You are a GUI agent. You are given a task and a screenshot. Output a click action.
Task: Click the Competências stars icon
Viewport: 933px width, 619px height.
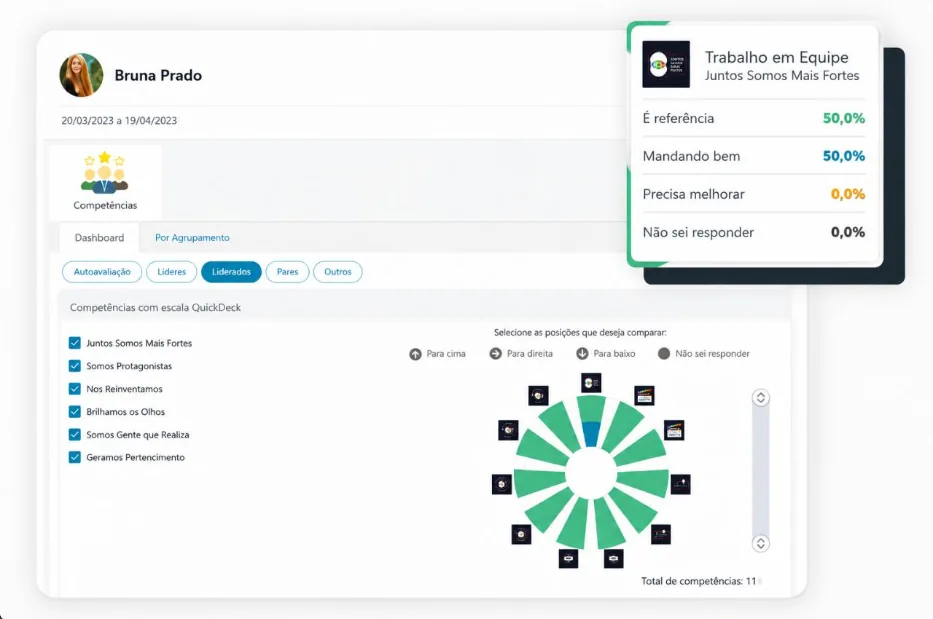pos(104,172)
